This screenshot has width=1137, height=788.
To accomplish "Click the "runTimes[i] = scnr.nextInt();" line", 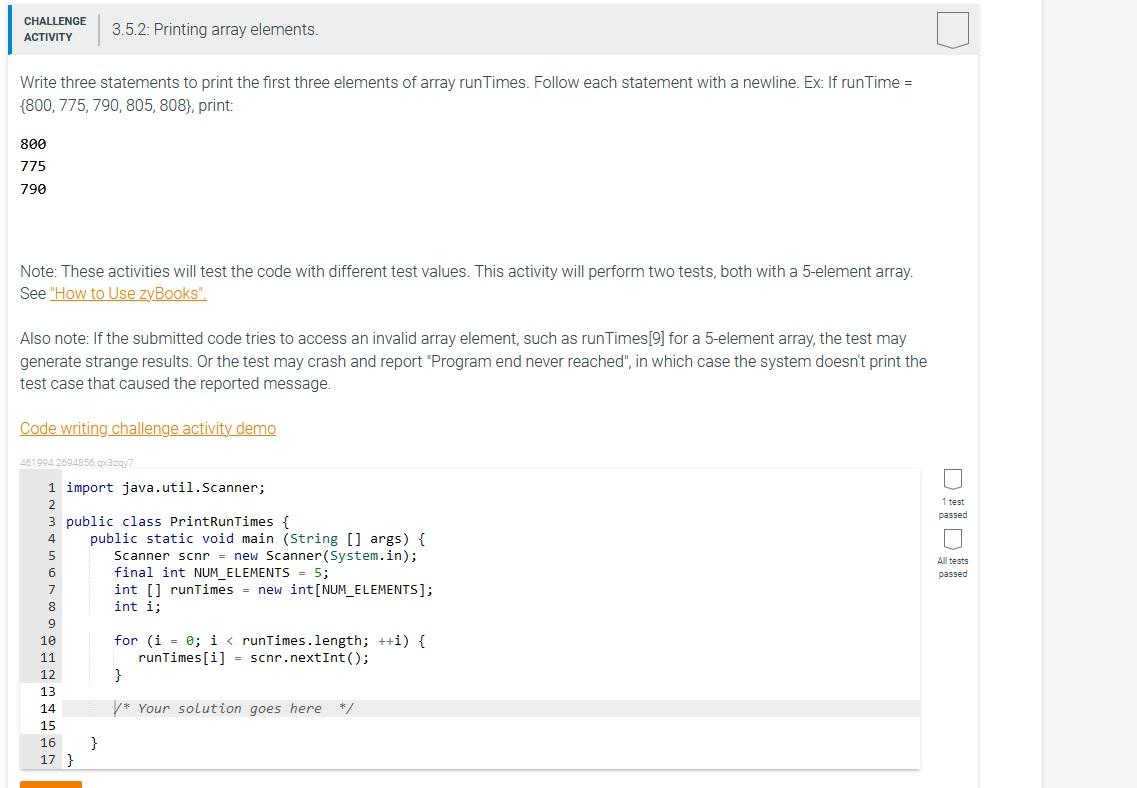I will [x=254, y=657].
